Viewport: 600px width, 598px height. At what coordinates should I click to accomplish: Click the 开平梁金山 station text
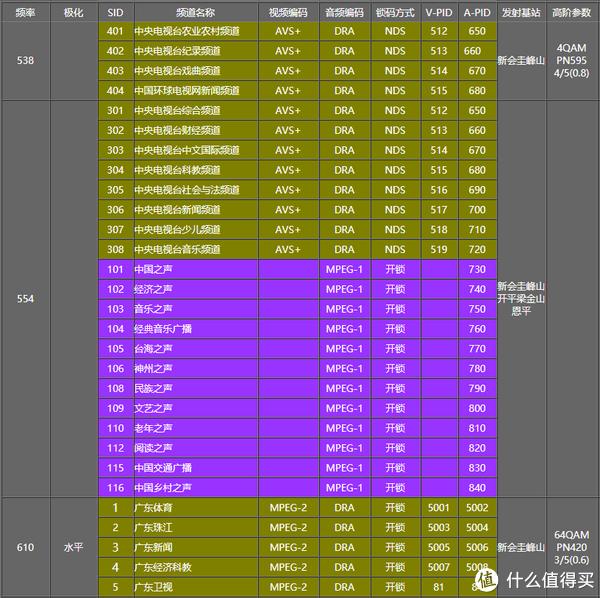[521, 298]
